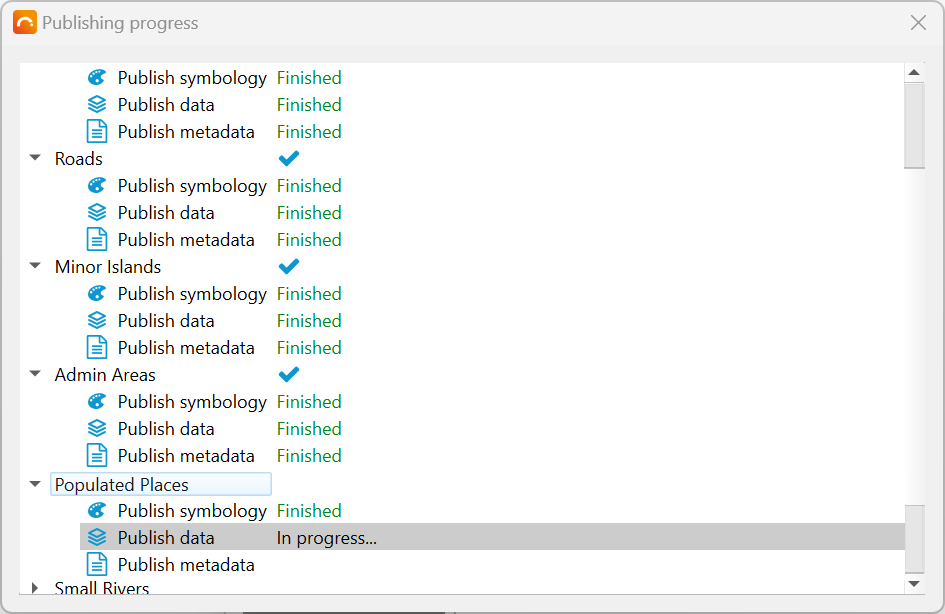Screen dimensions: 945x614
Task: Click the Finished status for Roads symbology
Action: 309,185
